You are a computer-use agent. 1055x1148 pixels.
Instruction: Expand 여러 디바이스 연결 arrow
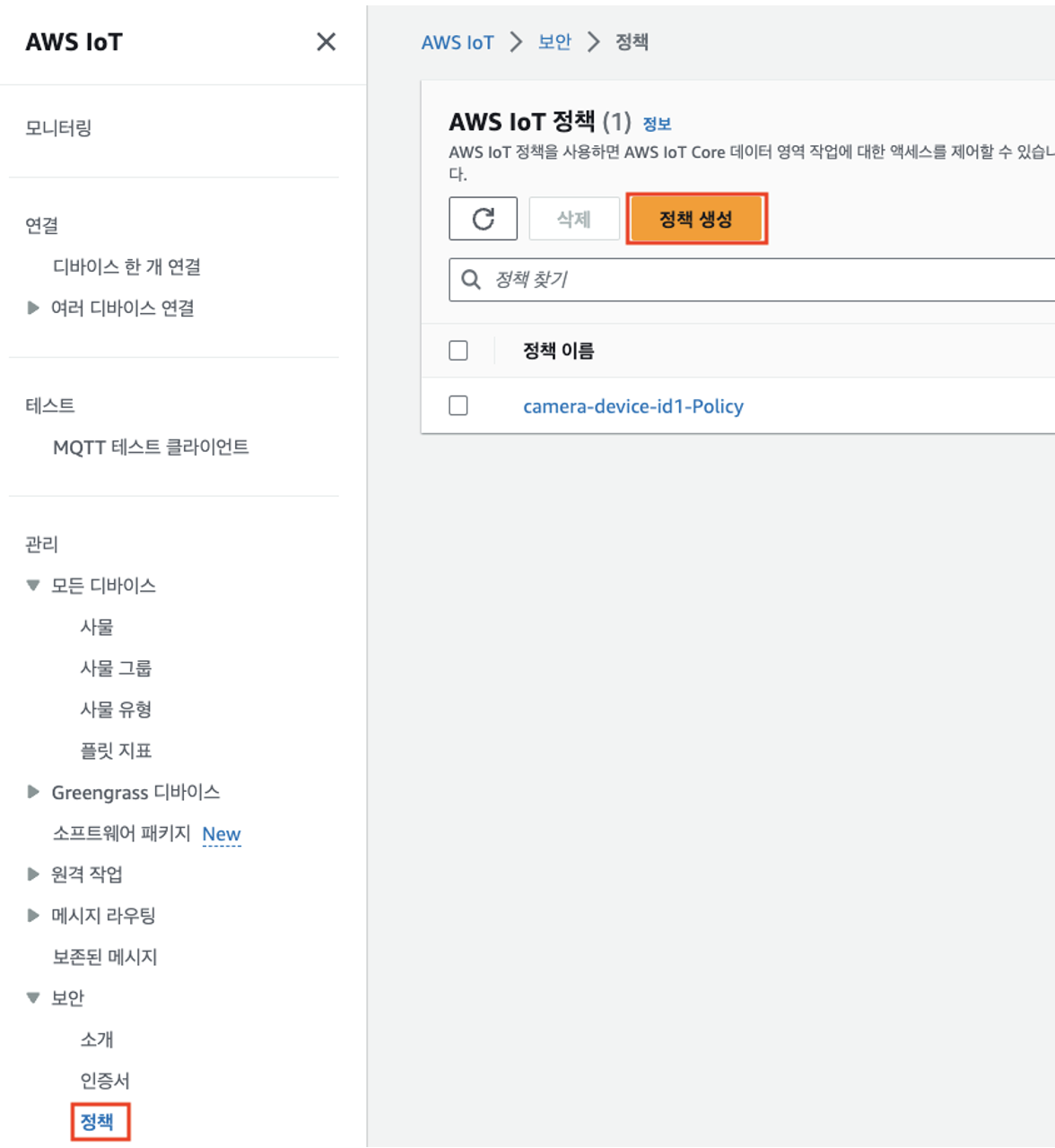click(33, 308)
